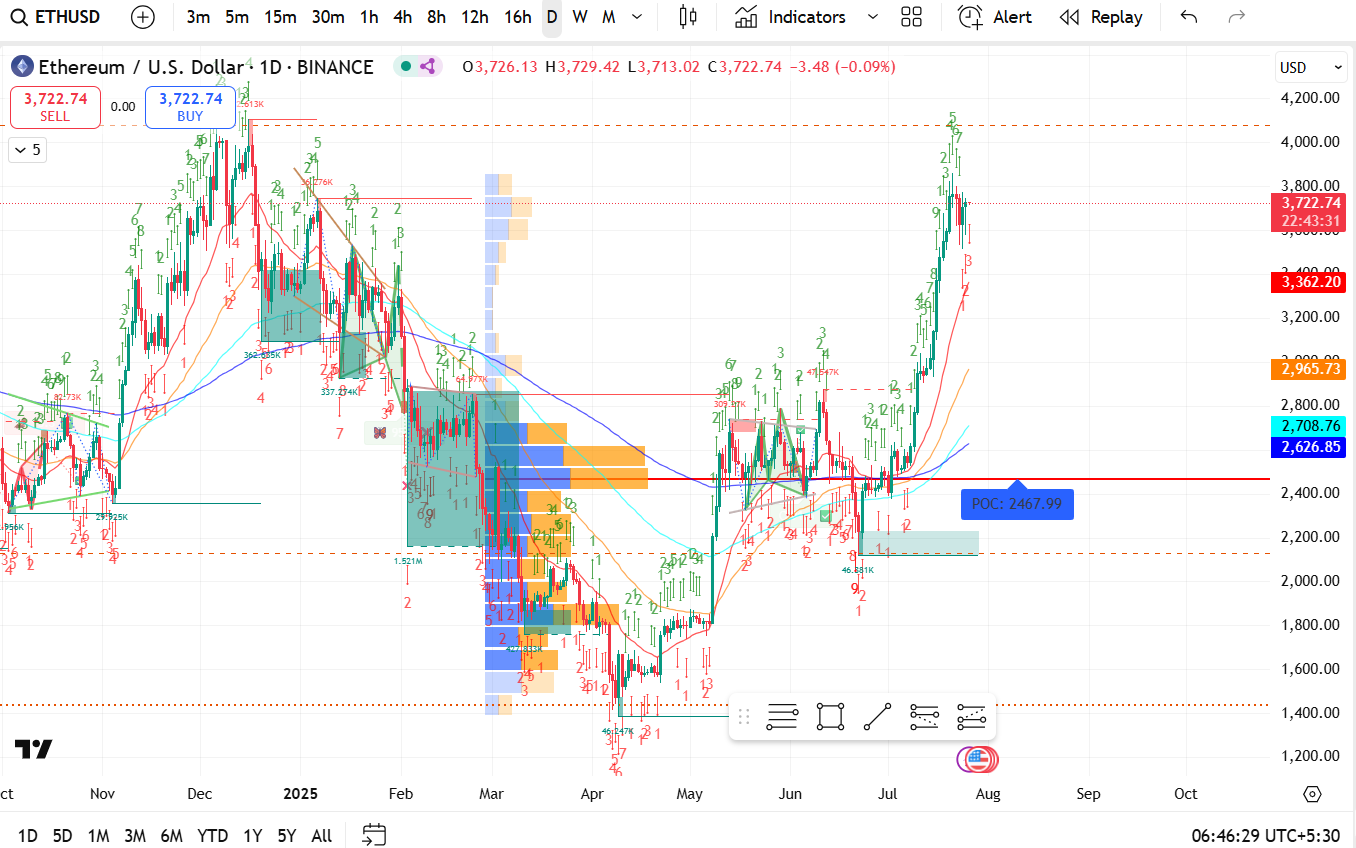Expand the indicators favorites dropdown arrow
The width and height of the screenshot is (1356, 848).
coord(872,17)
